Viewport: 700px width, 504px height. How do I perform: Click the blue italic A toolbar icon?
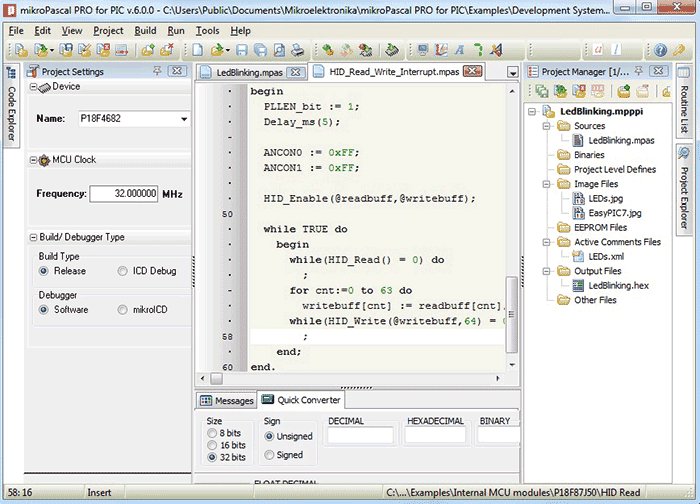459,50
